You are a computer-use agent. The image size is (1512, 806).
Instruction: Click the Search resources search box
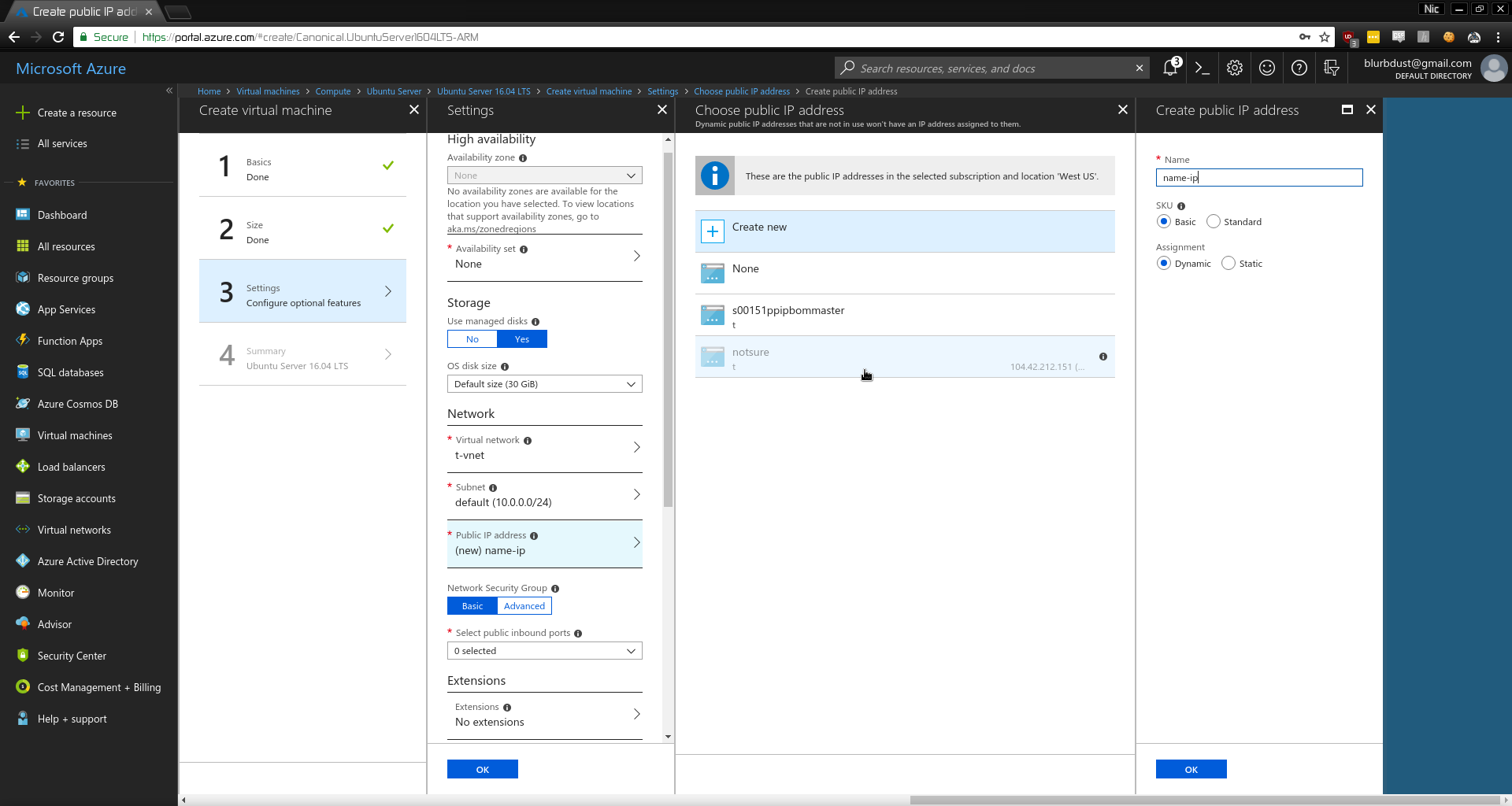(992, 68)
